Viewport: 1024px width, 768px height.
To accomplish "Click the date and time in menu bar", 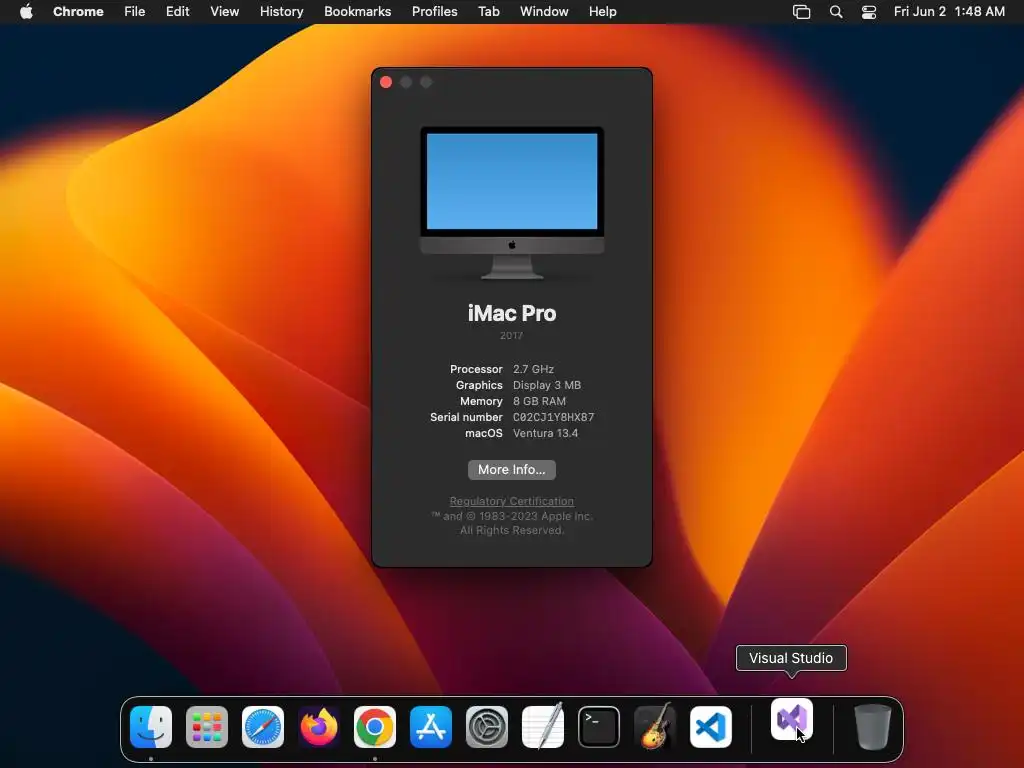I will pos(949,12).
